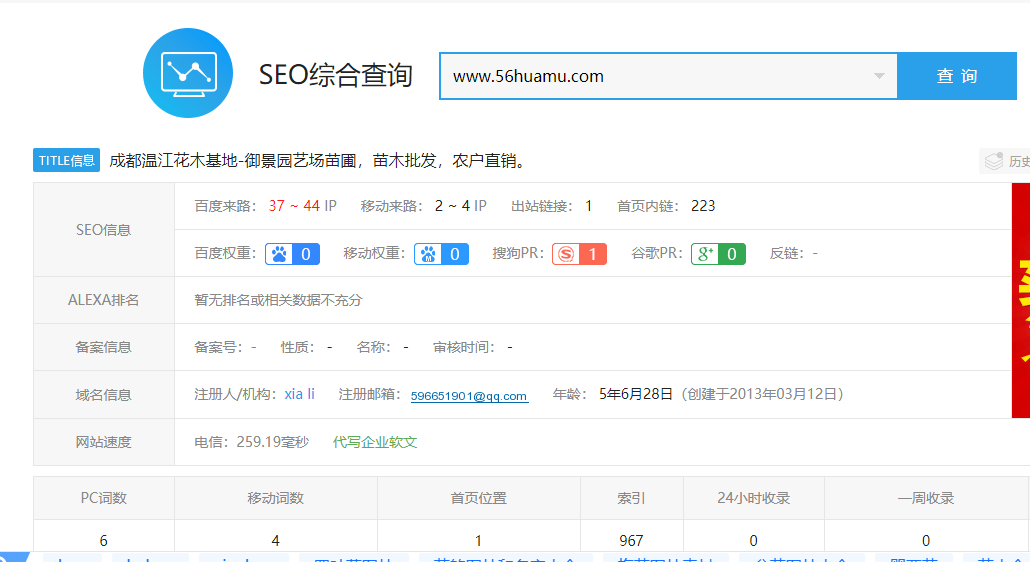Click the 出站链接 count 1
The height and width of the screenshot is (562, 1030).
pos(588,206)
